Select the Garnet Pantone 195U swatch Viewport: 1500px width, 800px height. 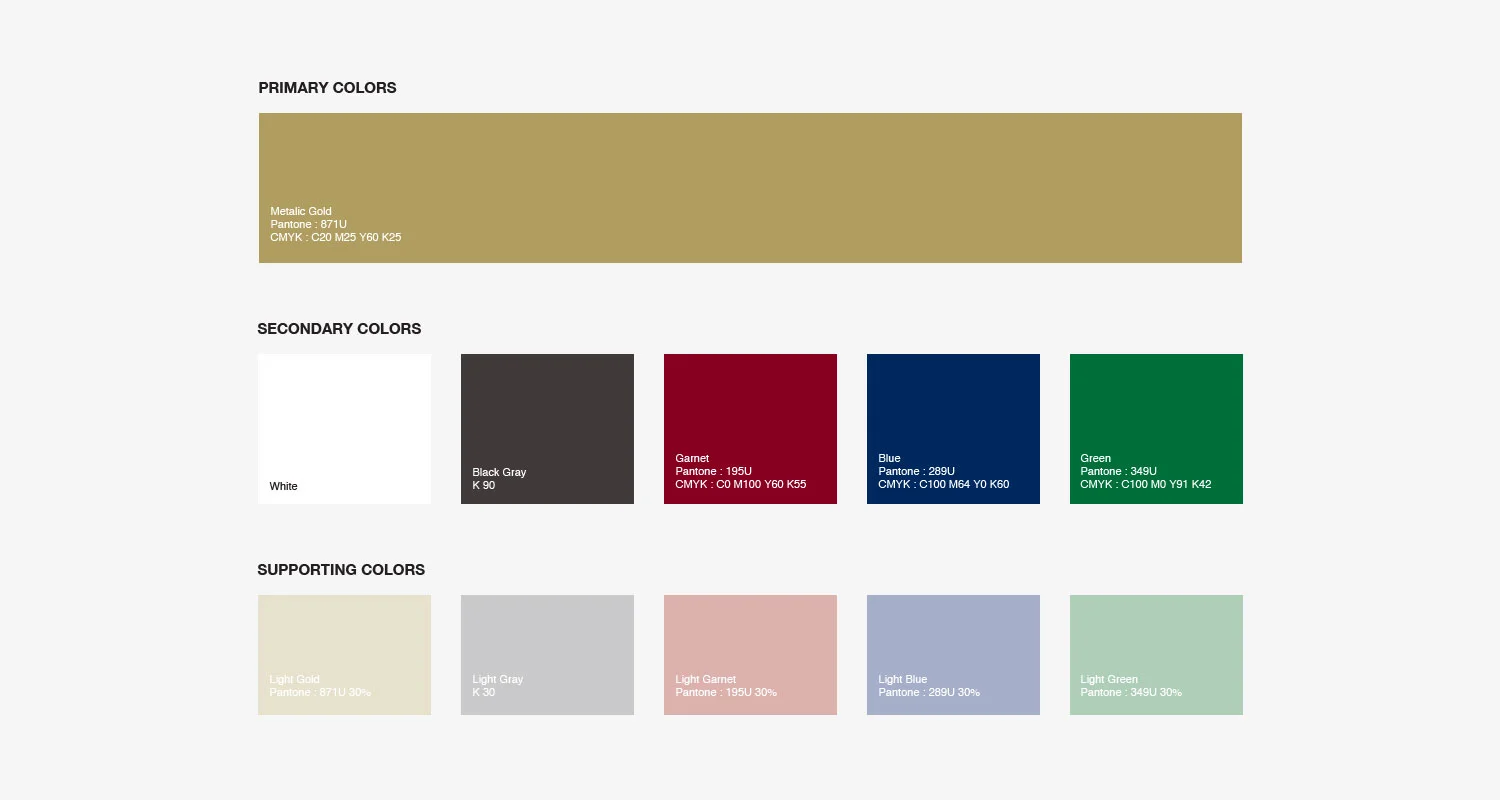(x=750, y=429)
